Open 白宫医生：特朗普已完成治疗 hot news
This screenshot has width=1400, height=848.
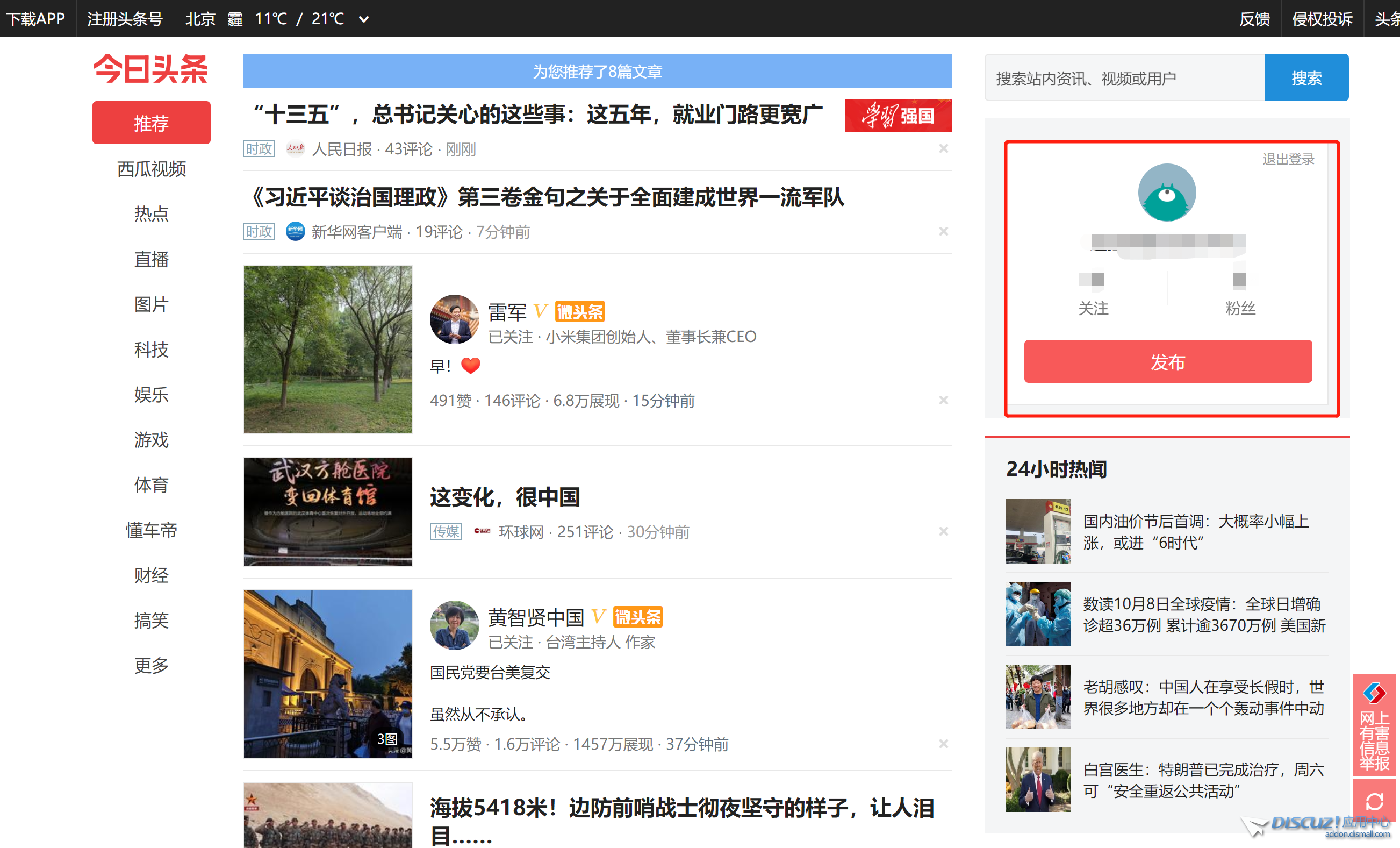point(1204,780)
